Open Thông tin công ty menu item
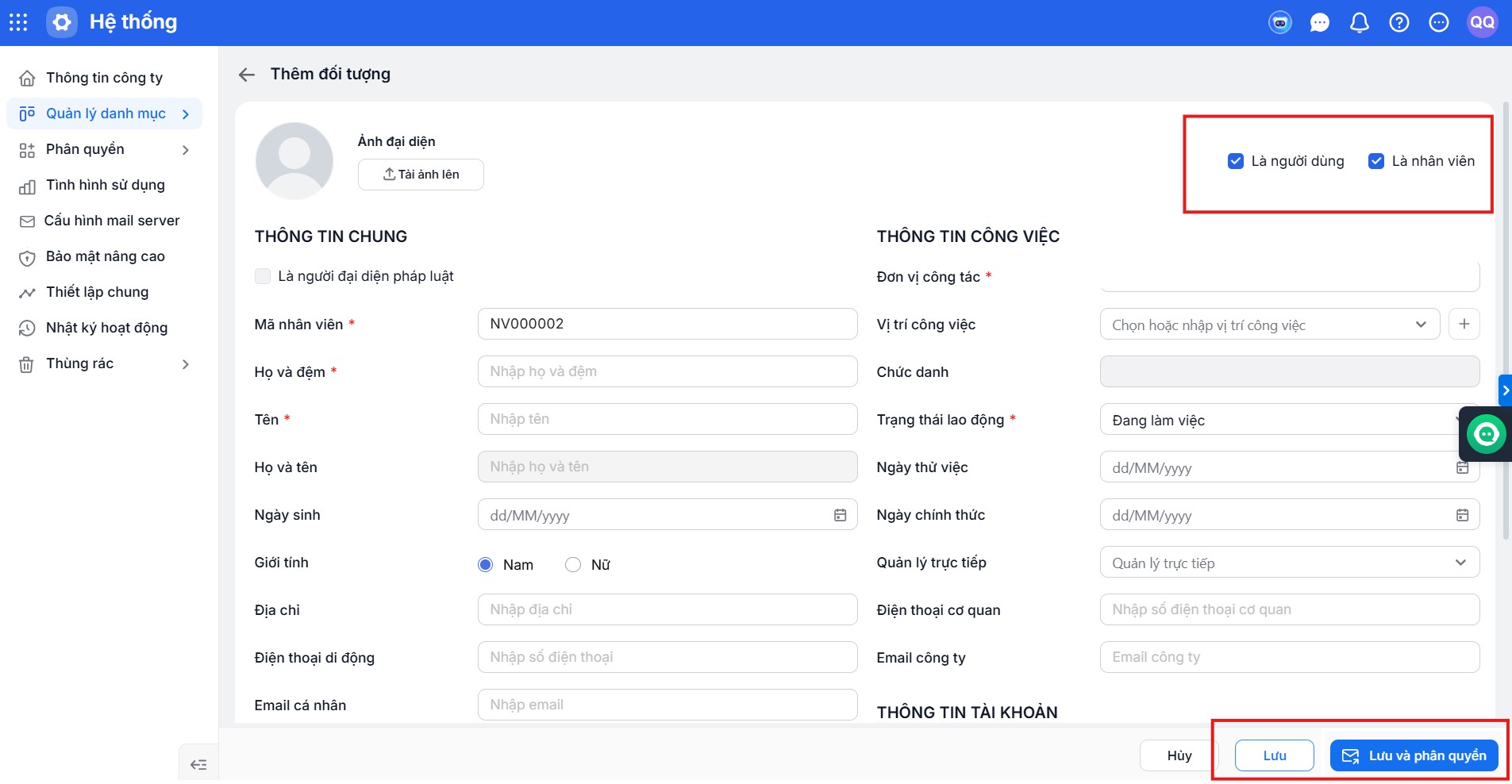 105,78
